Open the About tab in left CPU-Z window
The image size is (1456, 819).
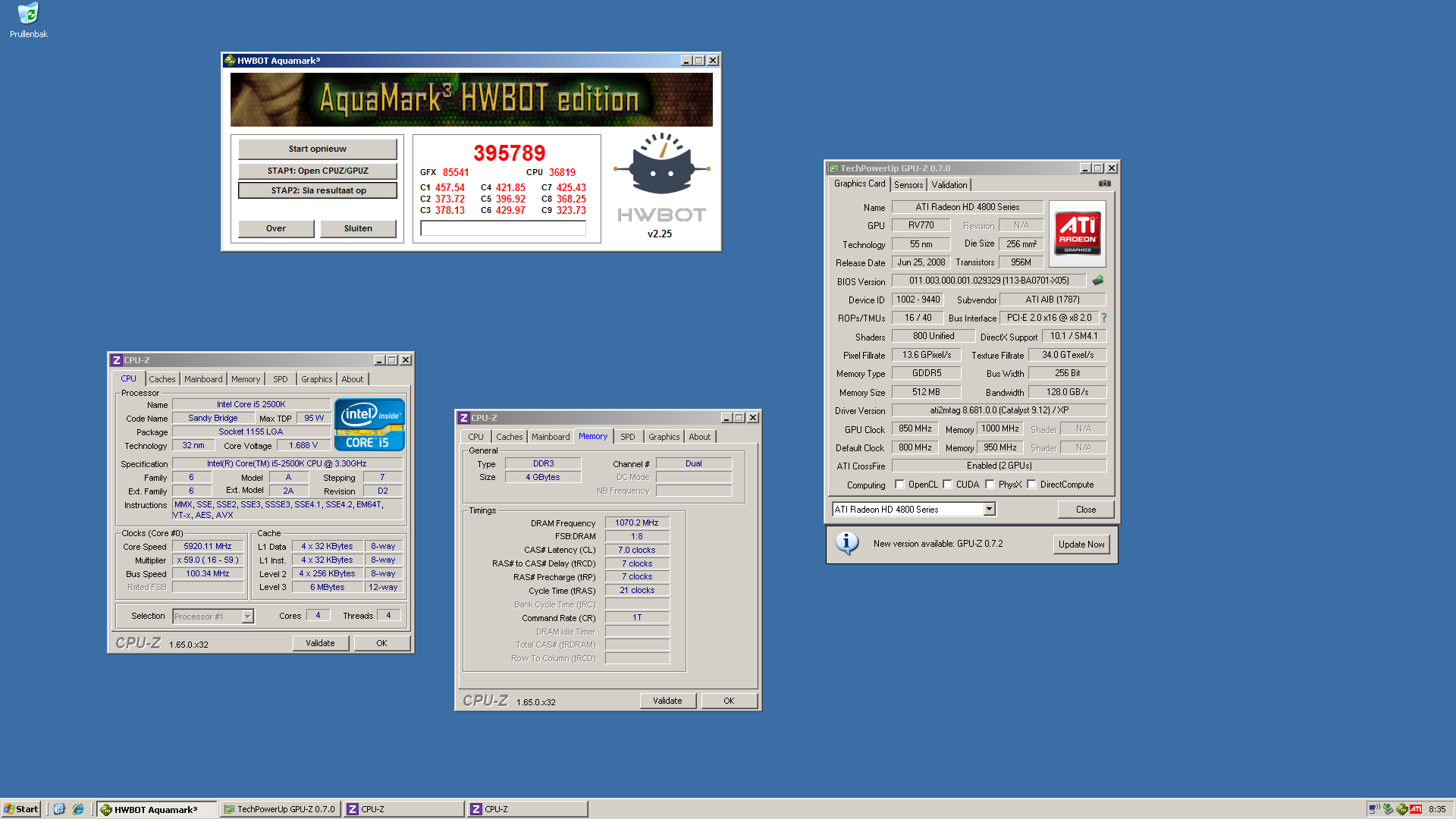pos(352,379)
